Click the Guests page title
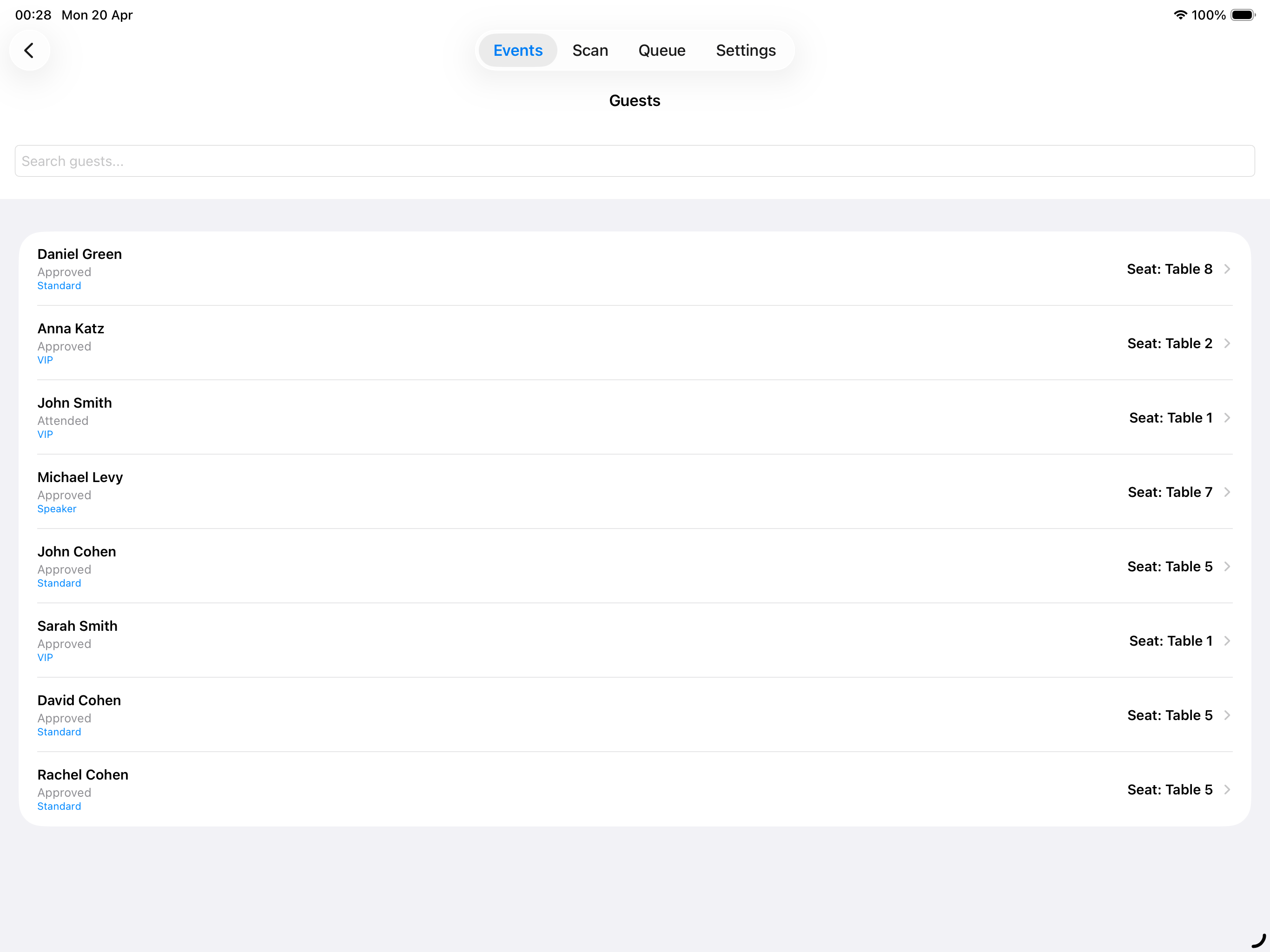 click(635, 100)
